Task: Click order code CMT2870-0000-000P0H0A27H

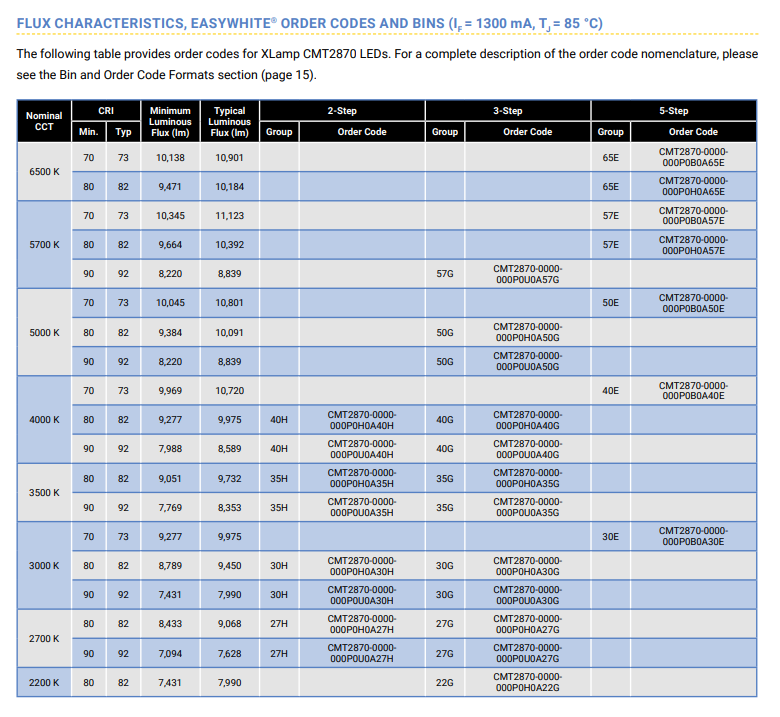Action: click(x=362, y=624)
